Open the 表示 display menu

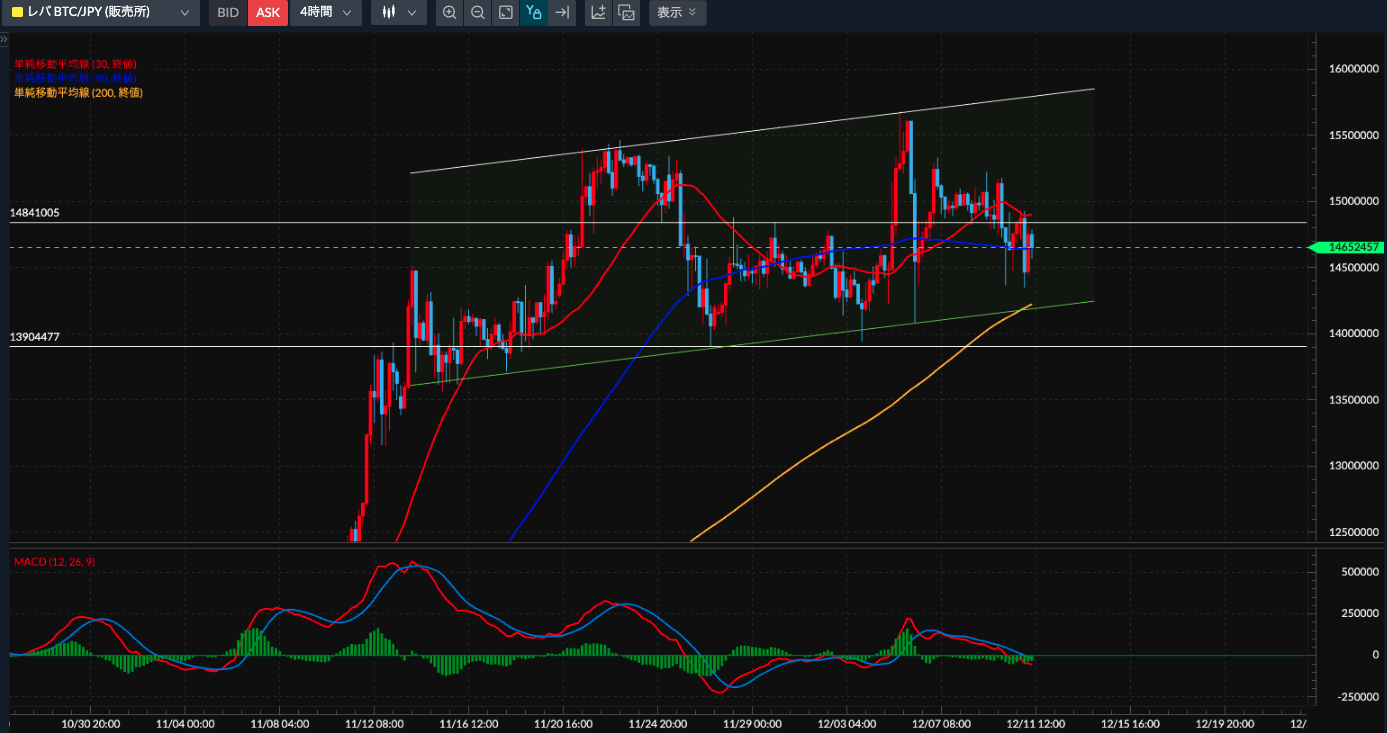677,13
